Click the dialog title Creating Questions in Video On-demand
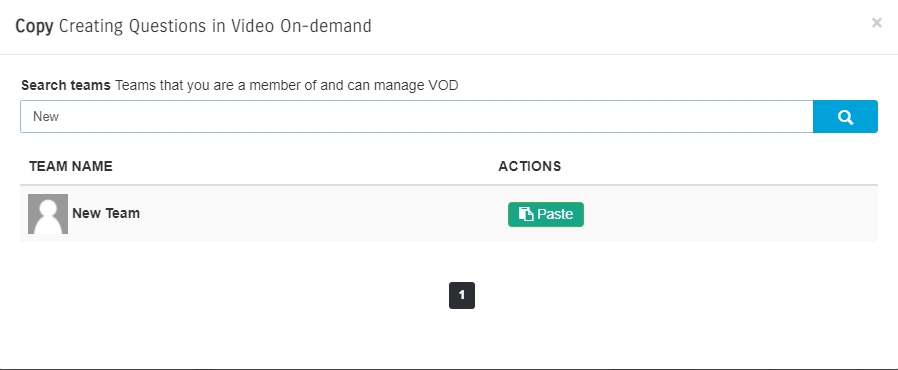This screenshot has width=898, height=370. pos(215,26)
